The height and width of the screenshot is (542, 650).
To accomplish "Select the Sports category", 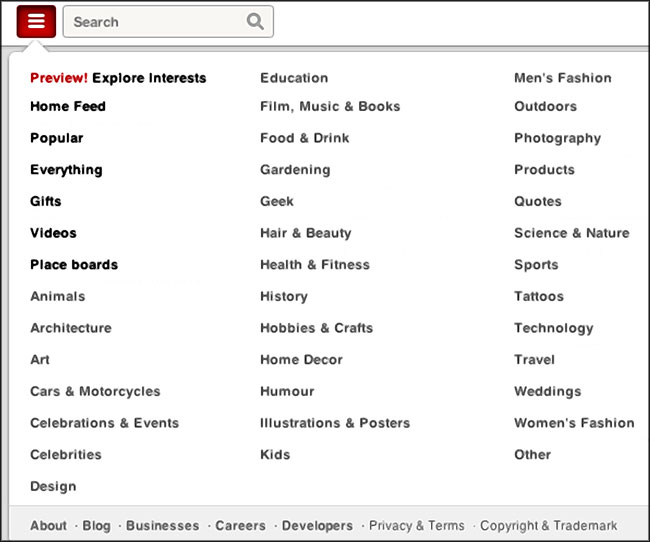I will [536, 265].
